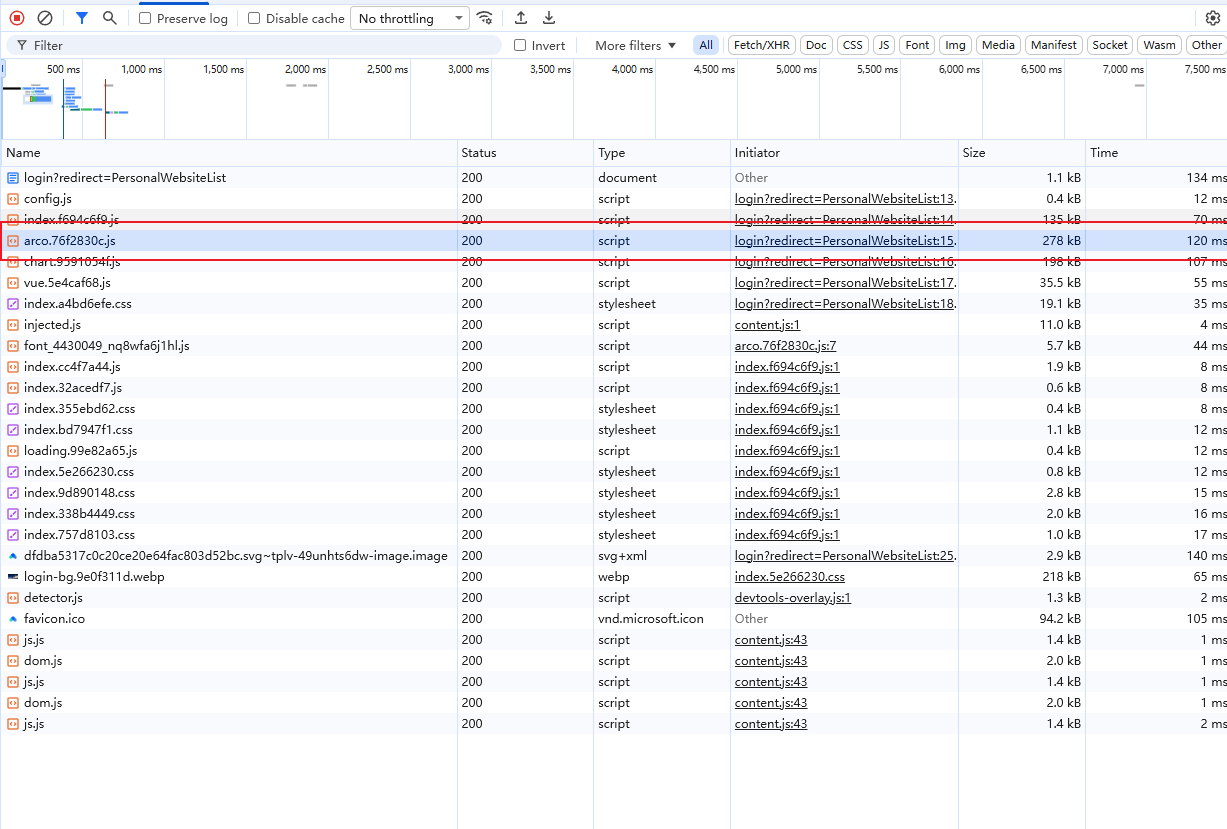
Task: Select the login-bg.9e0f311d.webp request row
Action: click(x=94, y=577)
